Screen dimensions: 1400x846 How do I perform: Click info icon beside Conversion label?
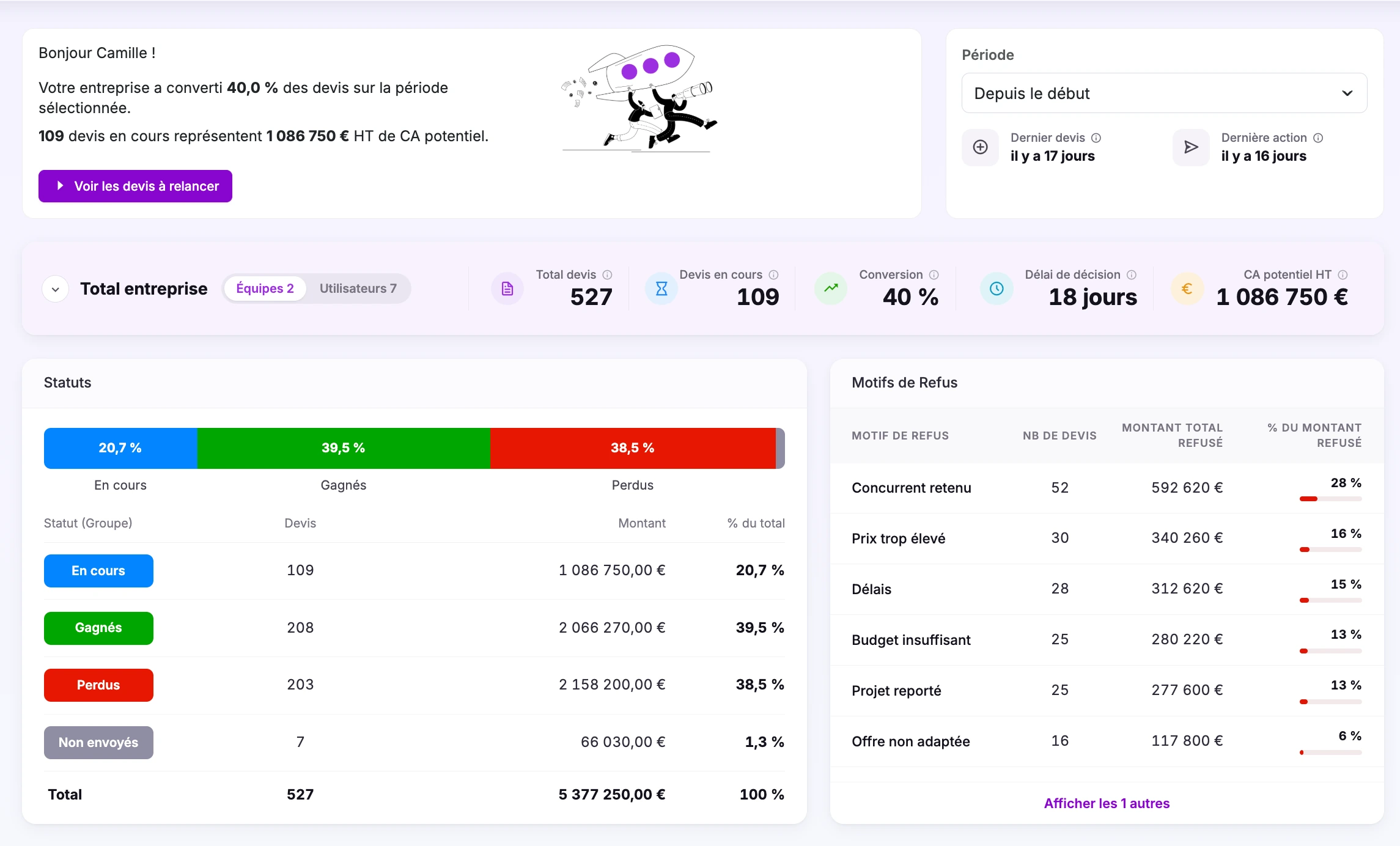coord(934,275)
